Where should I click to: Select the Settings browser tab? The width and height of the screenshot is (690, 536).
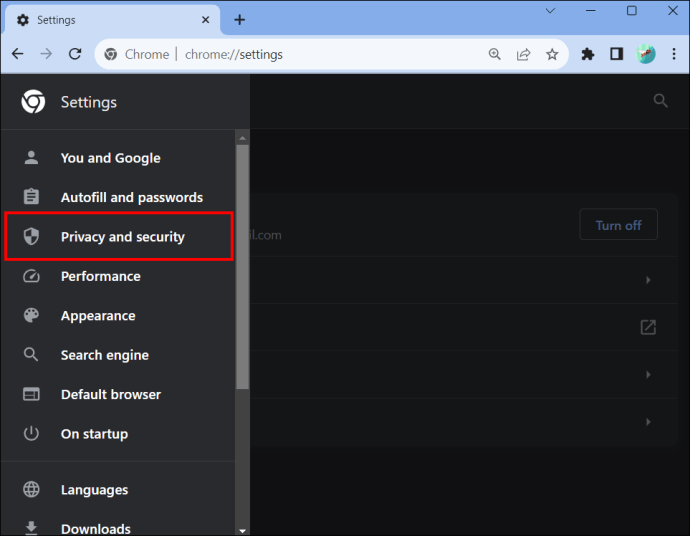(x=112, y=20)
